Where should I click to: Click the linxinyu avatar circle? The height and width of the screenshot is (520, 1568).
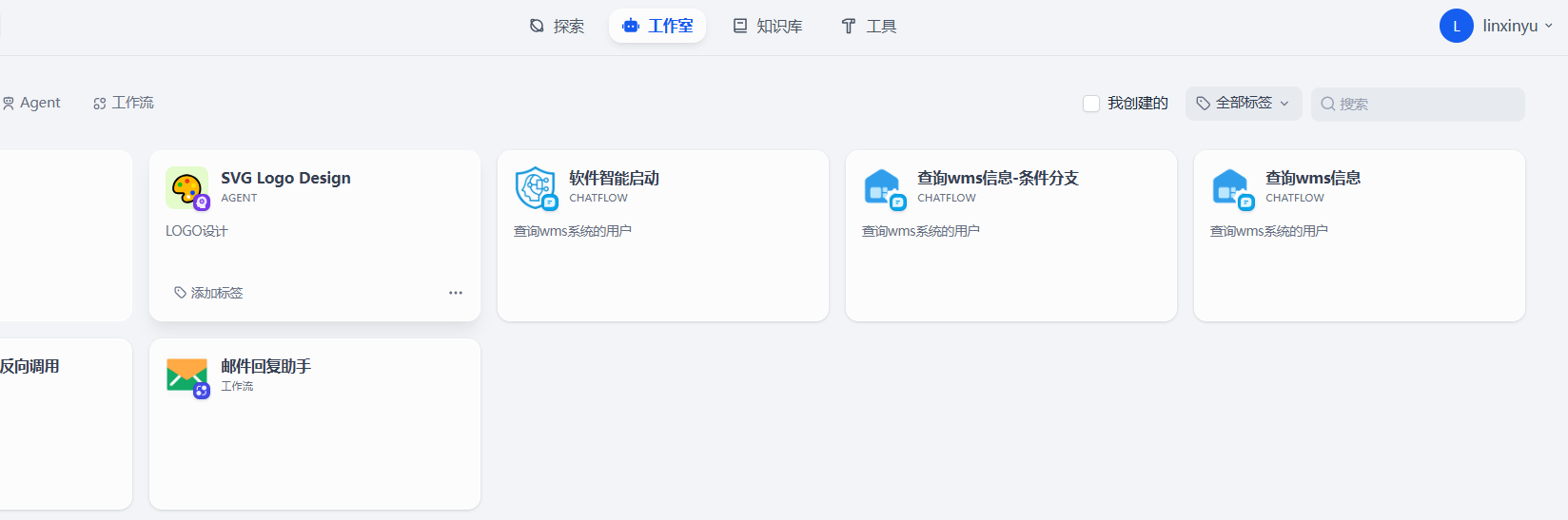coord(1457,26)
